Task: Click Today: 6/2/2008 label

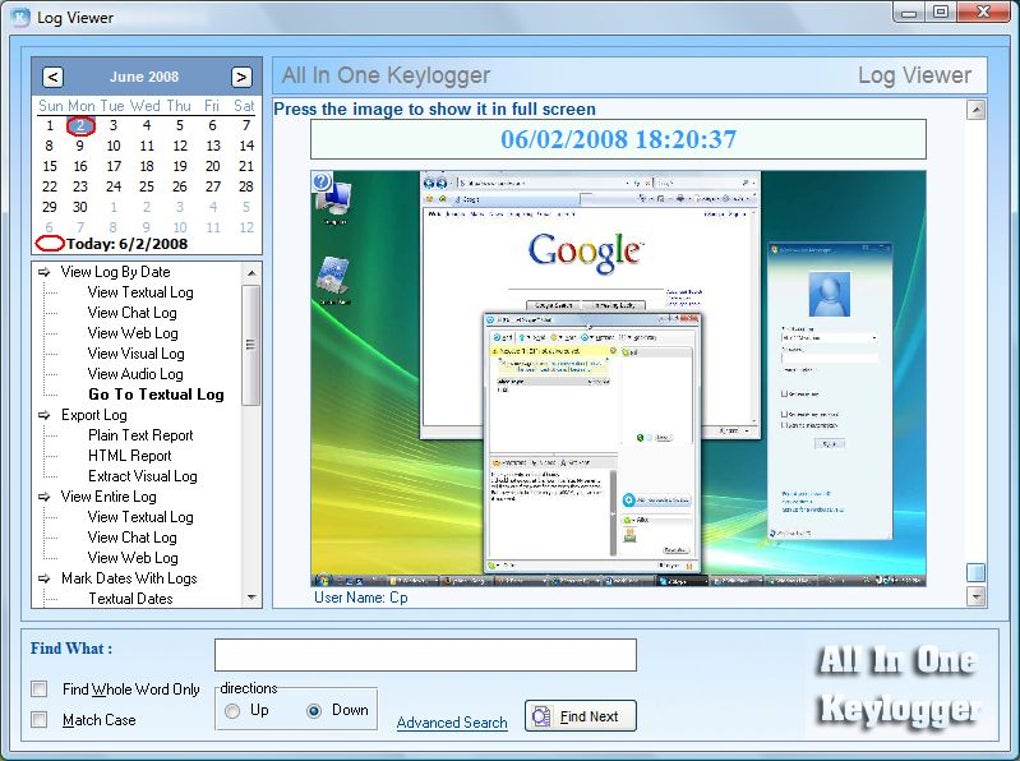Action: coord(127,244)
